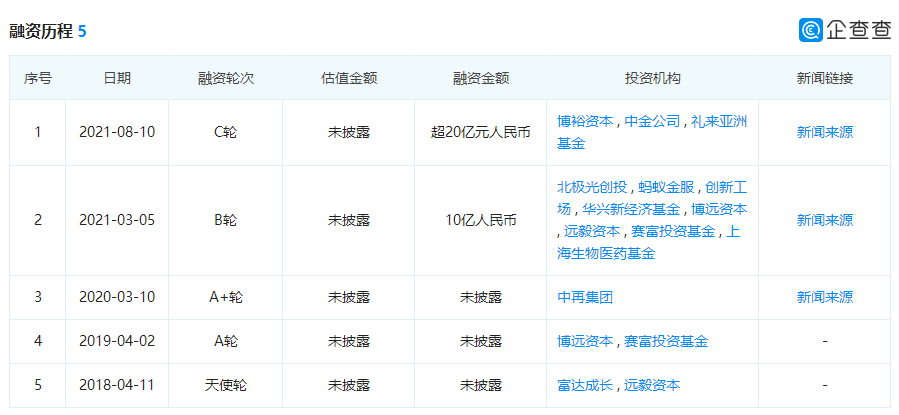Viewport: 899px width, 415px height.
Task: Click the B轮 round cell
Action: tap(225, 220)
